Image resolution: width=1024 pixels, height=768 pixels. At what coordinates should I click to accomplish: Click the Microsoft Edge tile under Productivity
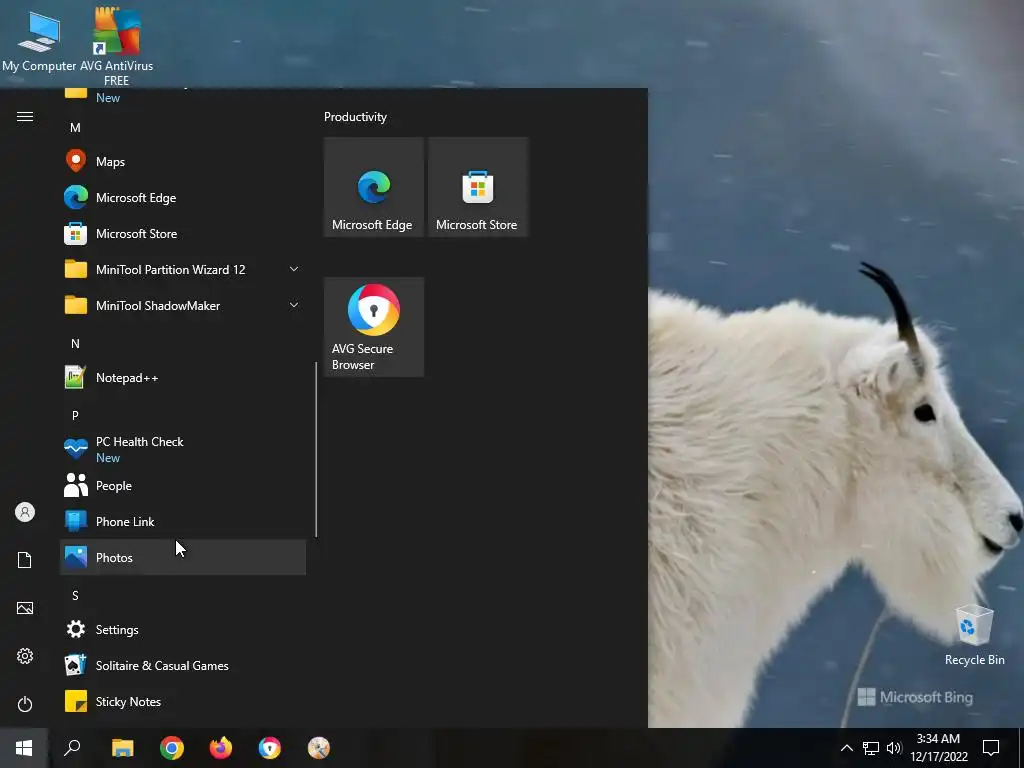point(374,187)
